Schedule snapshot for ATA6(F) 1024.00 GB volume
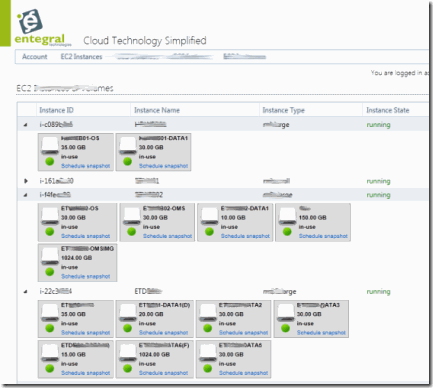This screenshot has height=388, width=433. click(164, 373)
